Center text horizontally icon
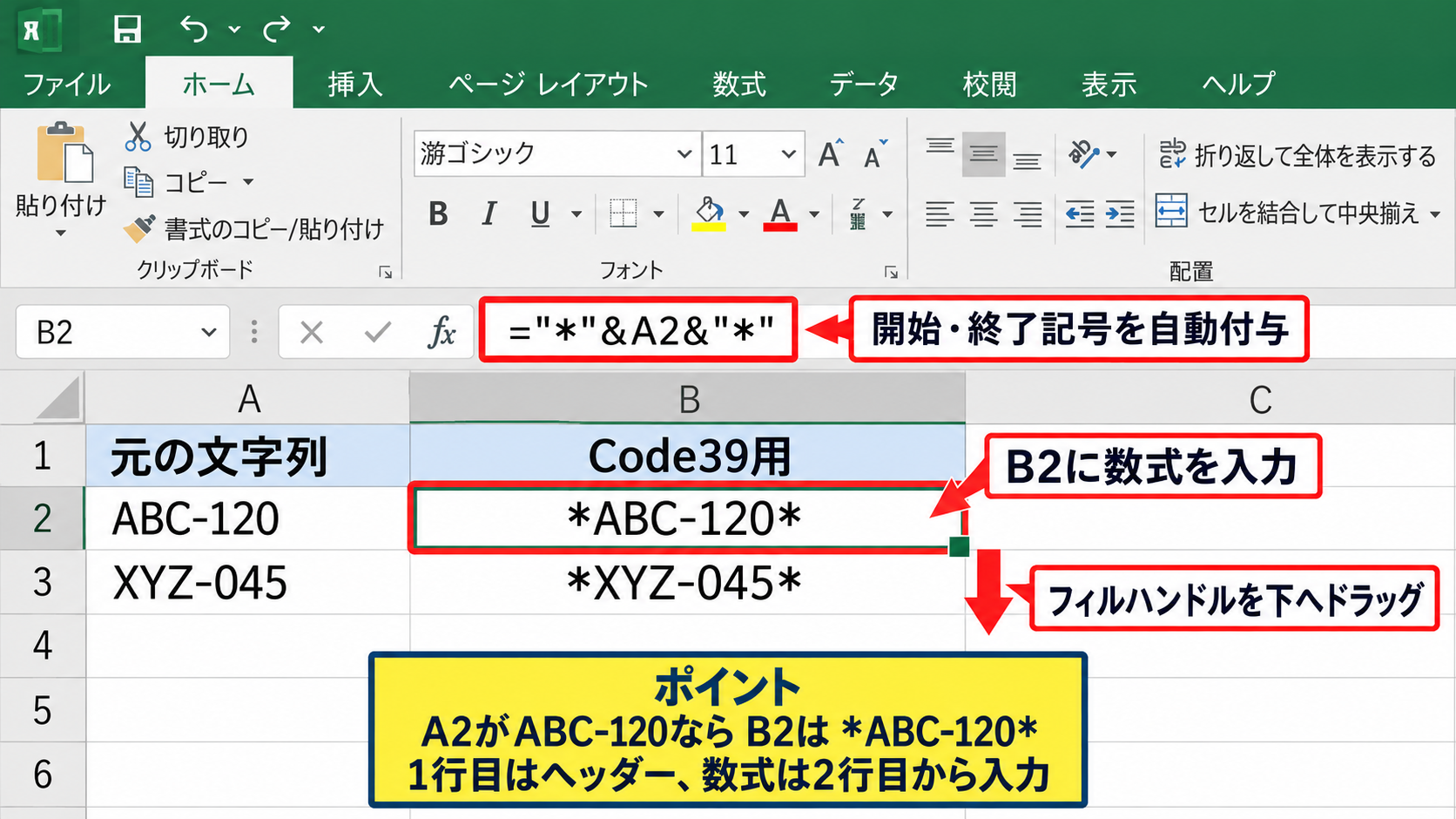1456x819 pixels. (984, 213)
